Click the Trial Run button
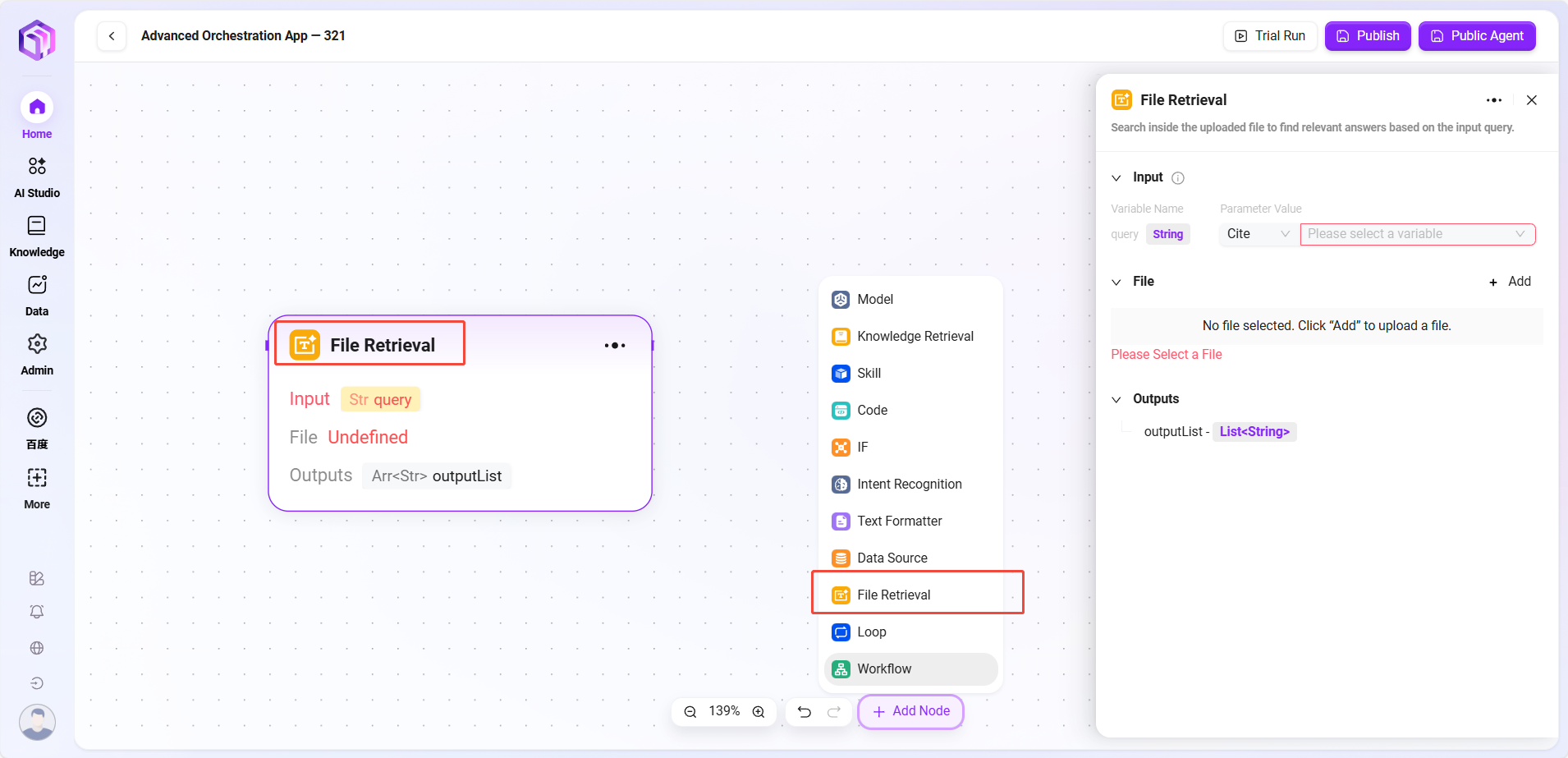This screenshot has width=1568, height=758. point(1270,36)
